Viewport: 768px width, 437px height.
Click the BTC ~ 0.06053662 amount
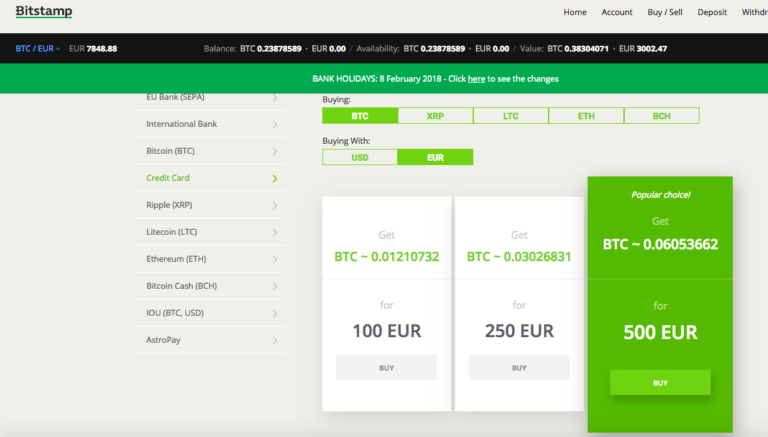coord(660,244)
